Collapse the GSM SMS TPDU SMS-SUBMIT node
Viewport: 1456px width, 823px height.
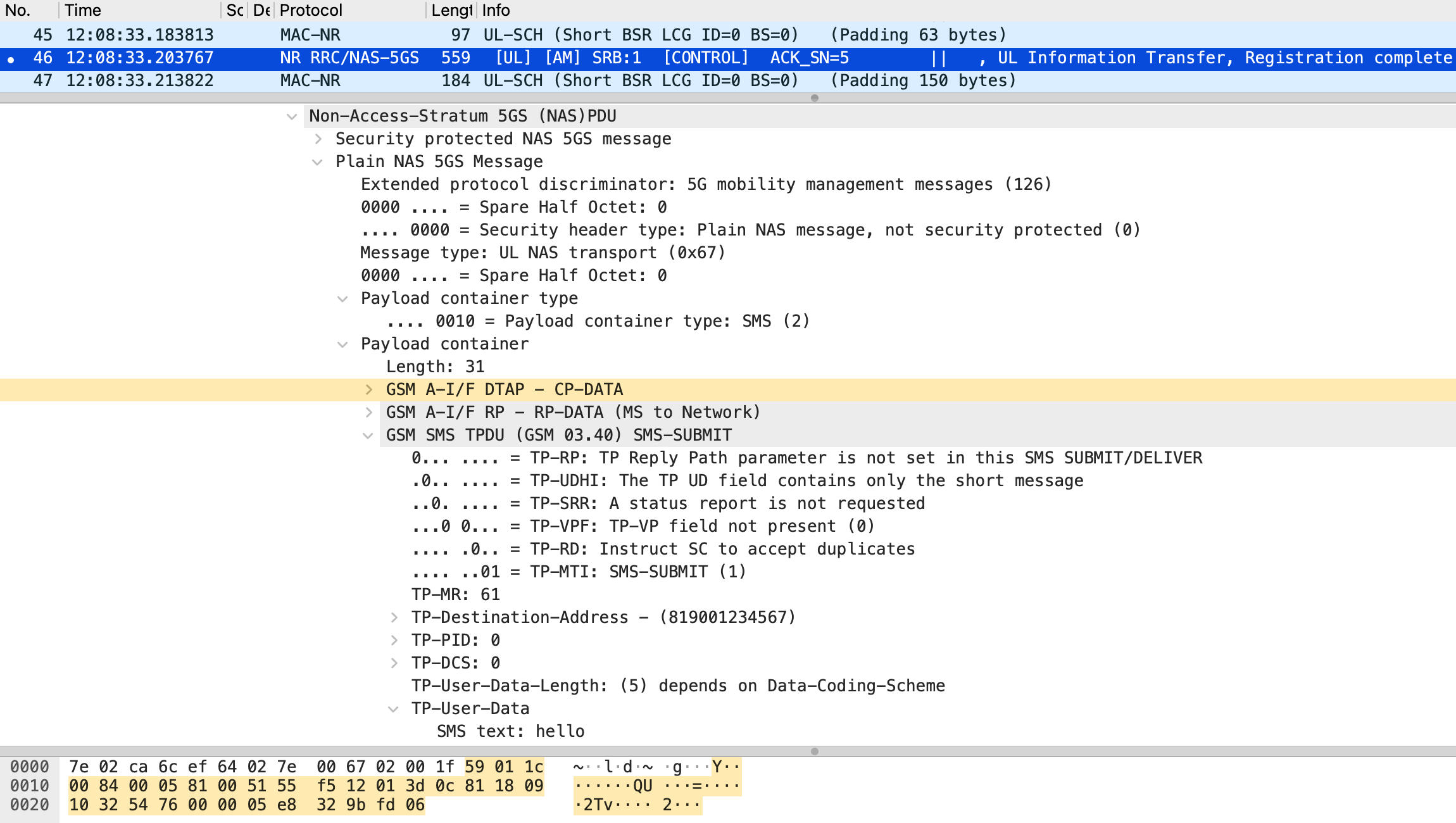pyautogui.click(x=368, y=436)
